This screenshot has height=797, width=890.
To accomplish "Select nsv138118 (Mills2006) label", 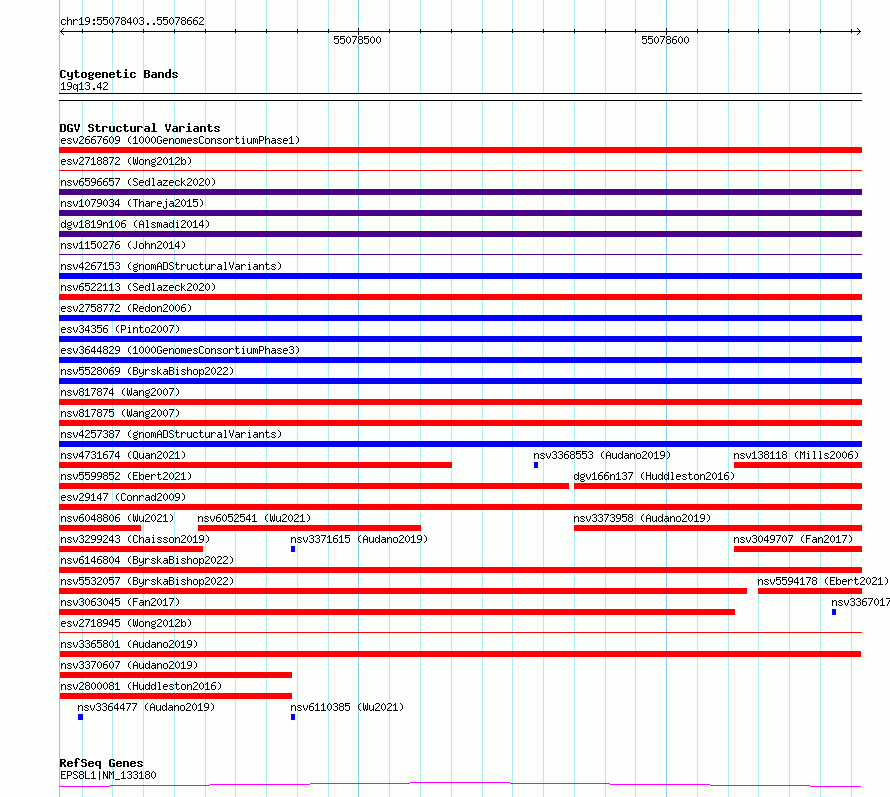I will point(796,455).
